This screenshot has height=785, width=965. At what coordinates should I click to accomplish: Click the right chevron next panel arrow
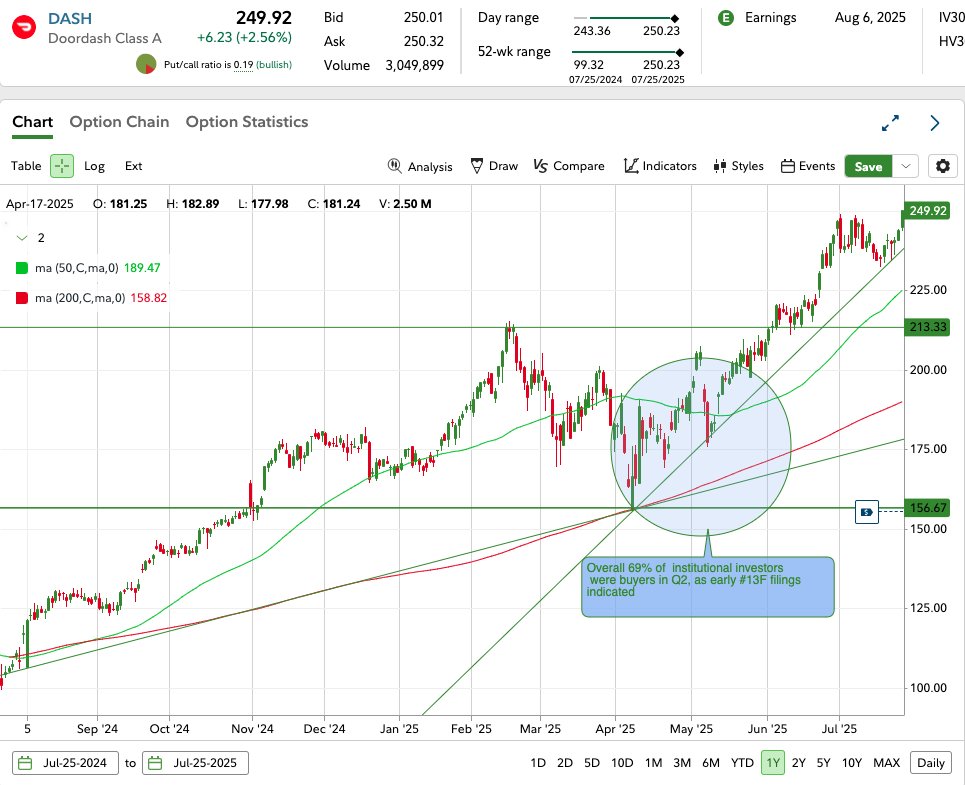pyautogui.click(x=935, y=123)
